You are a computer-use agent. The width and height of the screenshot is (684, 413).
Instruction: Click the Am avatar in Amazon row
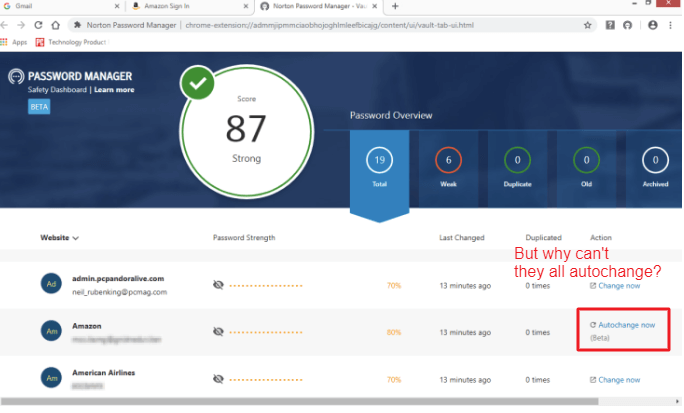(51, 331)
